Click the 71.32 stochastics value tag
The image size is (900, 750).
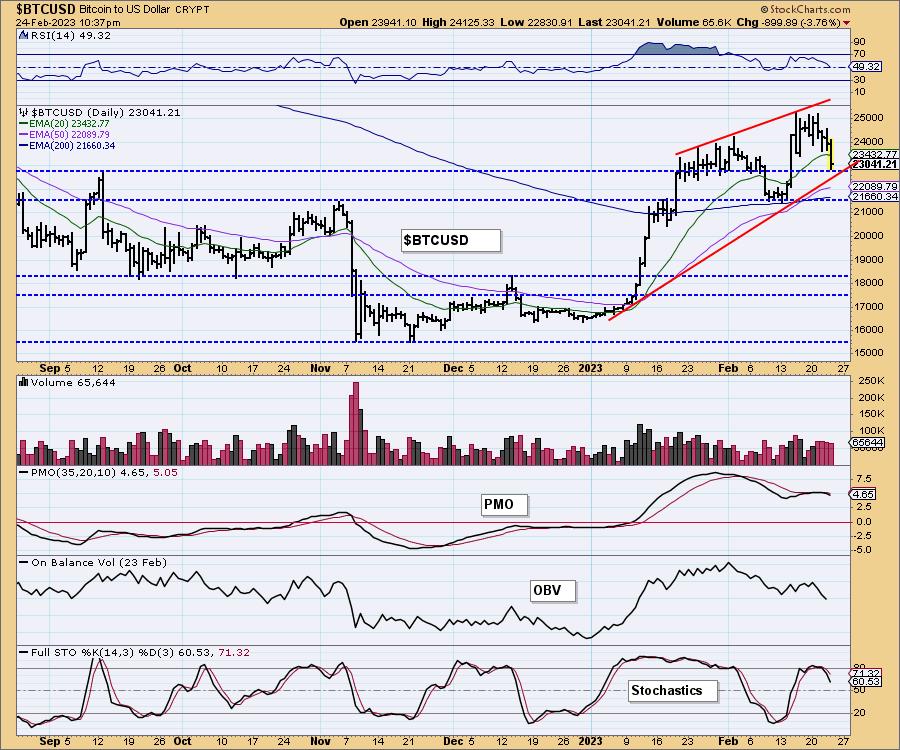click(866, 673)
